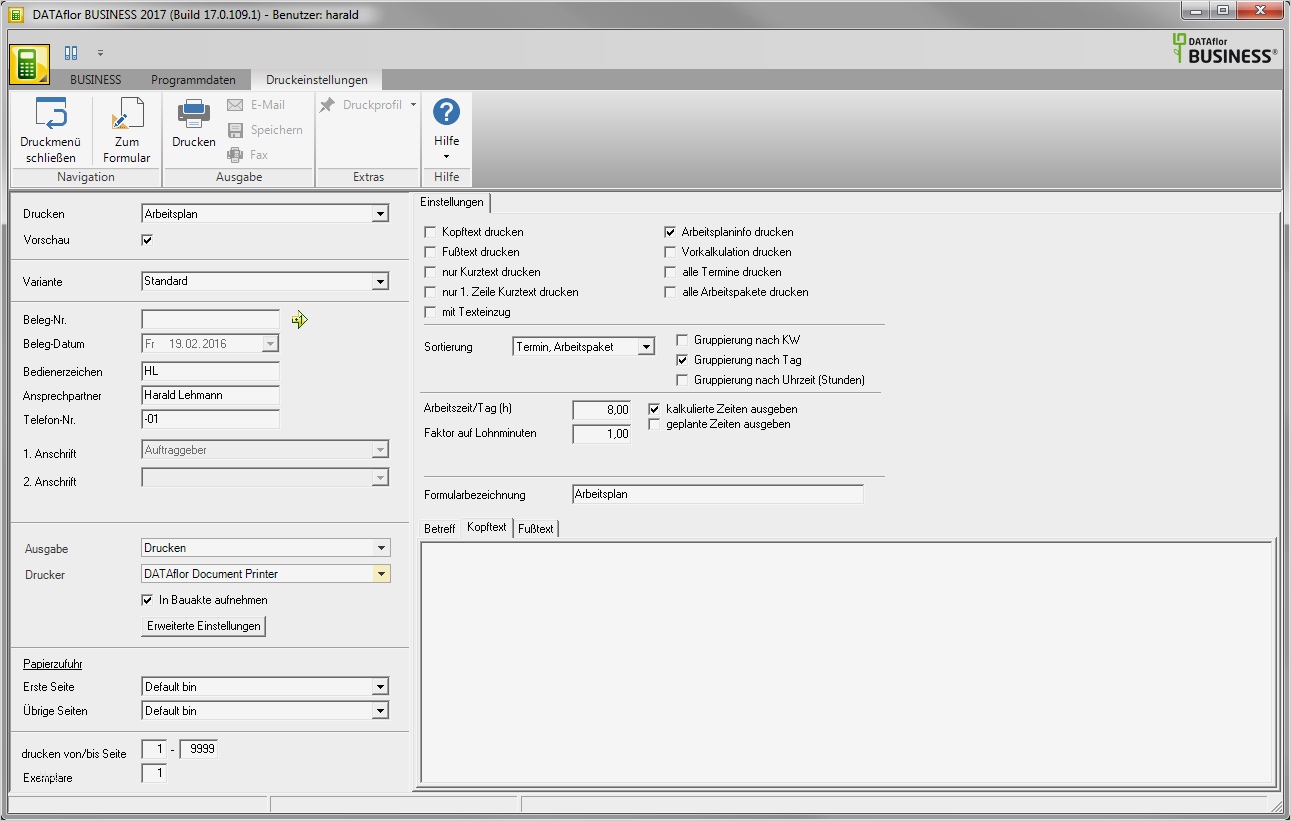Disable Arbeitsplaninfo drucken checkbox

671,232
